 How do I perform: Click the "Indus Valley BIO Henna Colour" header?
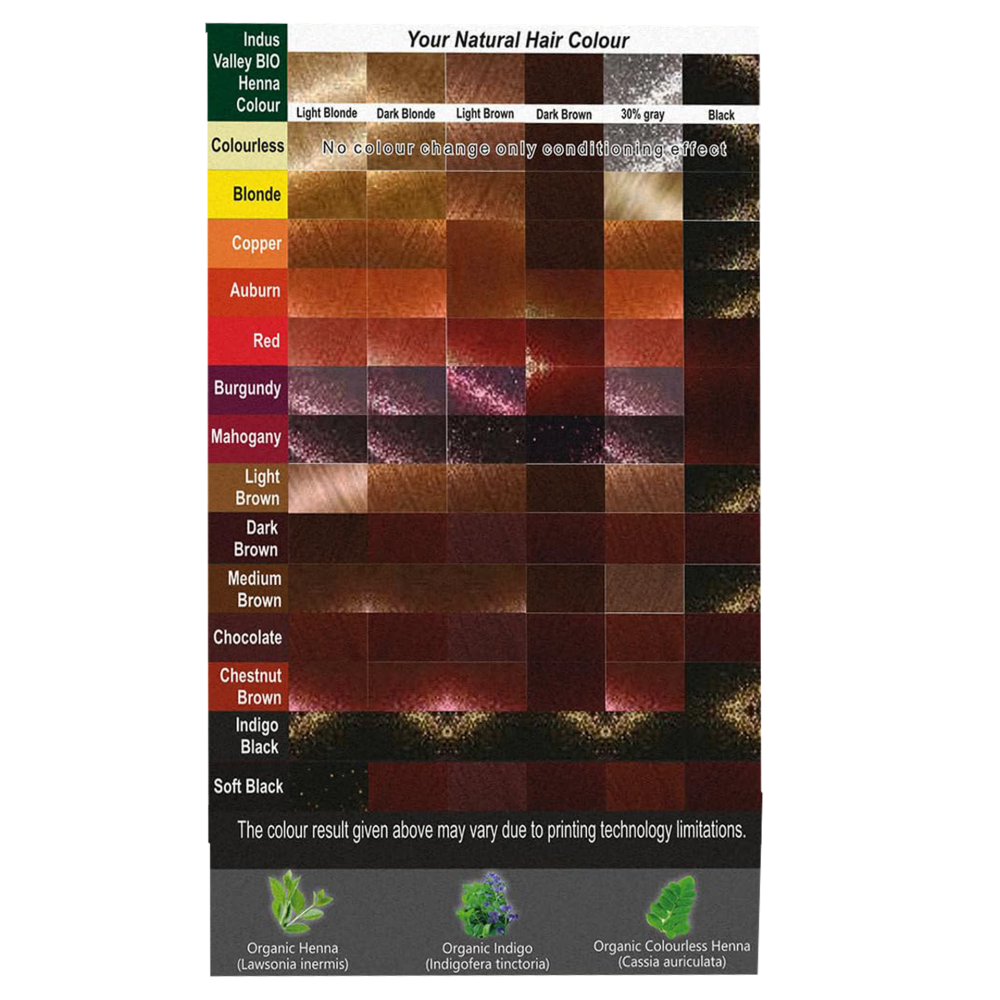point(247,72)
